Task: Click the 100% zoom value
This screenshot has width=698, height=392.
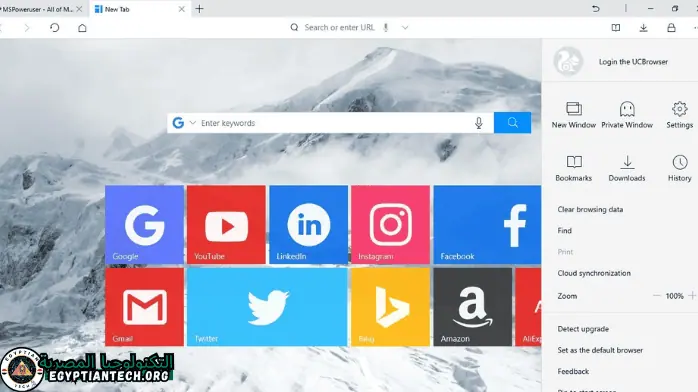Action: coord(674,296)
